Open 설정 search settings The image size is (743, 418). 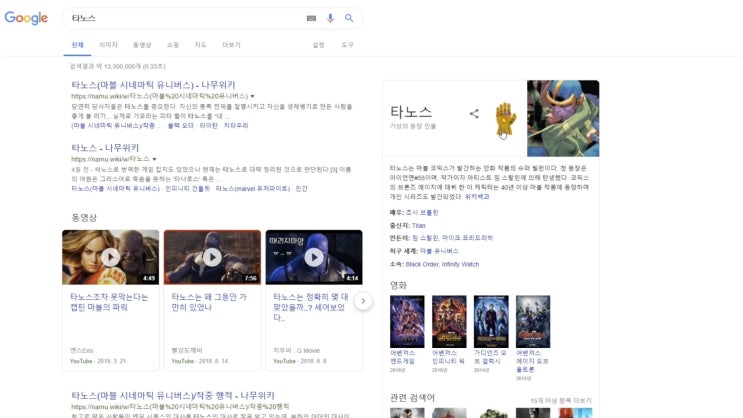(318, 45)
